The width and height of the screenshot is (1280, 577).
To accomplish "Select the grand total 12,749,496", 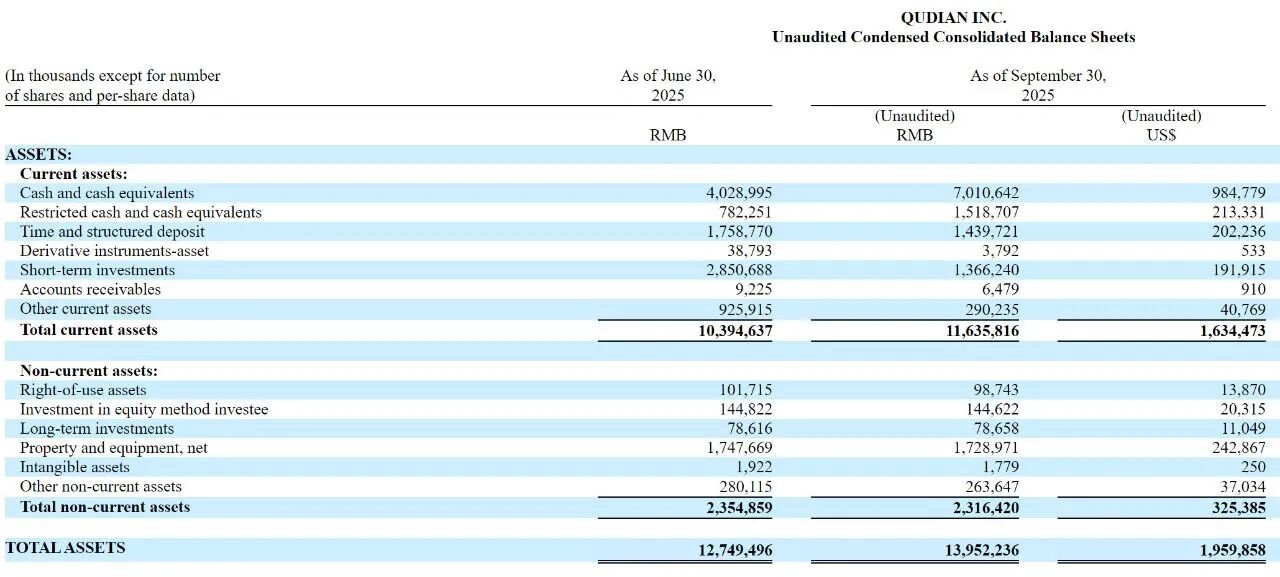I will click(x=735, y=550).
